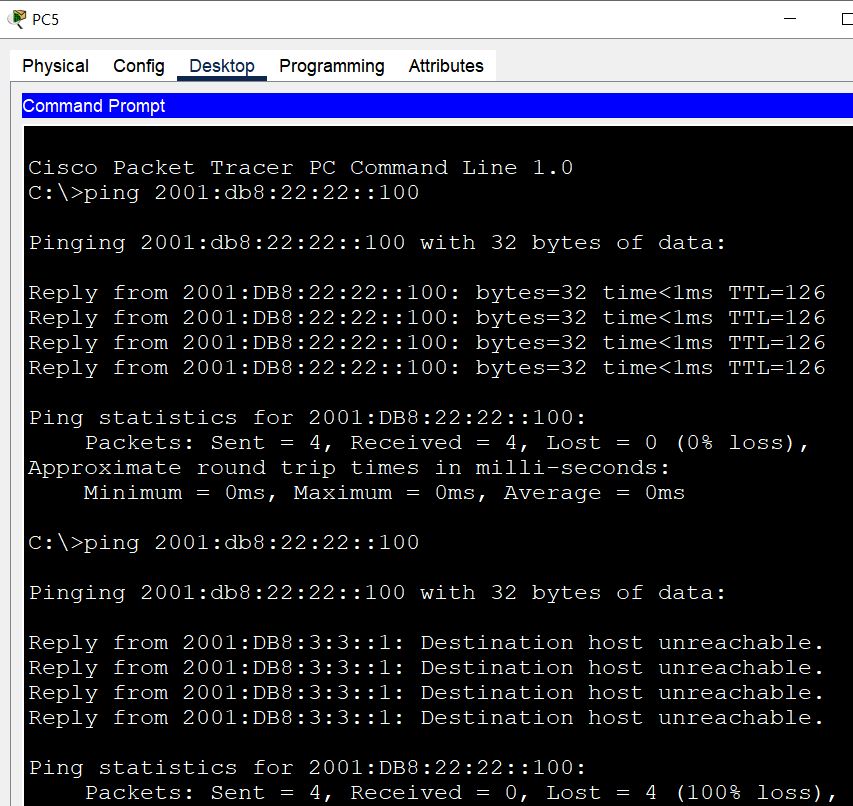Click the first 'C:\>ping 2001:db8:22:22::100' command
The height and width of the screenshot is (806, 853).
[x=224, y=193]
